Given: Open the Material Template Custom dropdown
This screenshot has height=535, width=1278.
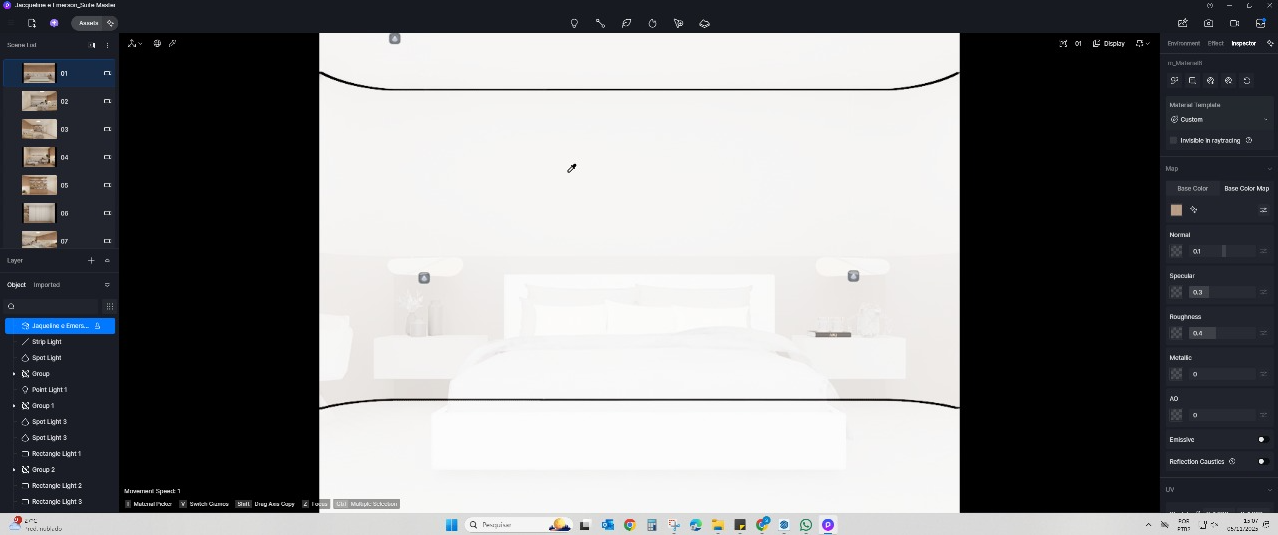Looking at the screenshot, I should [1218, 120].
